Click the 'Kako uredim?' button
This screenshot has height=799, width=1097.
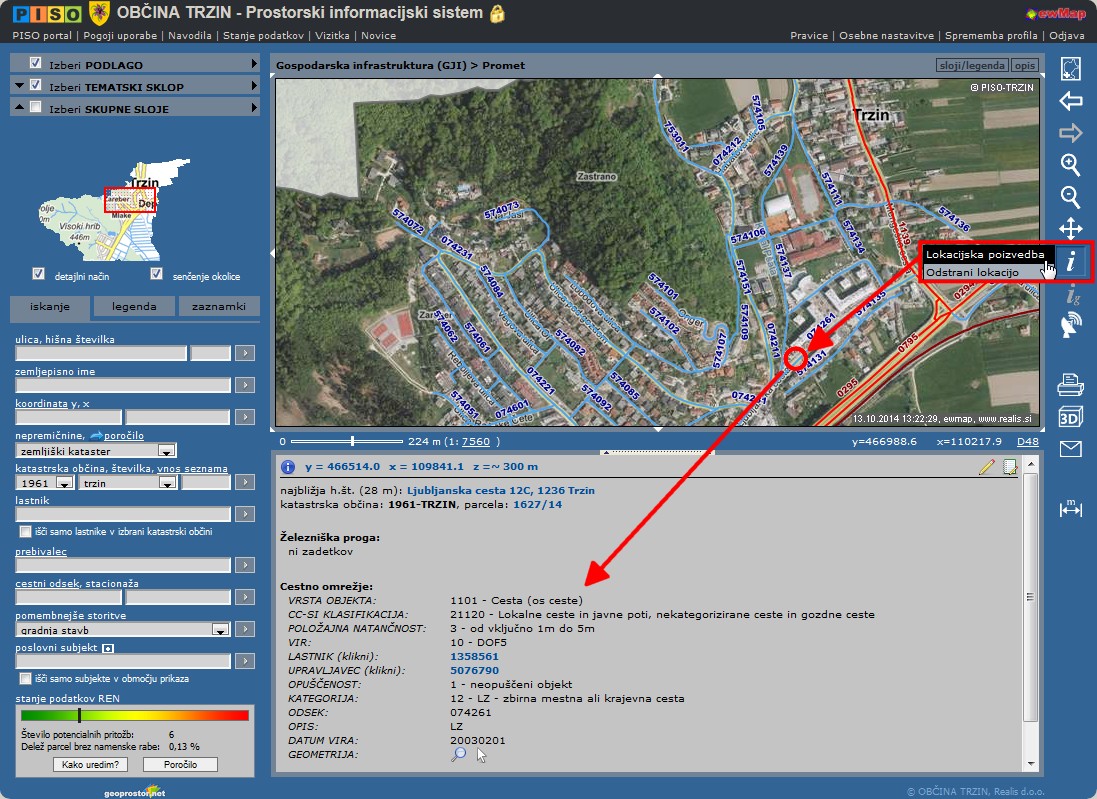click(x=89, y=764)
